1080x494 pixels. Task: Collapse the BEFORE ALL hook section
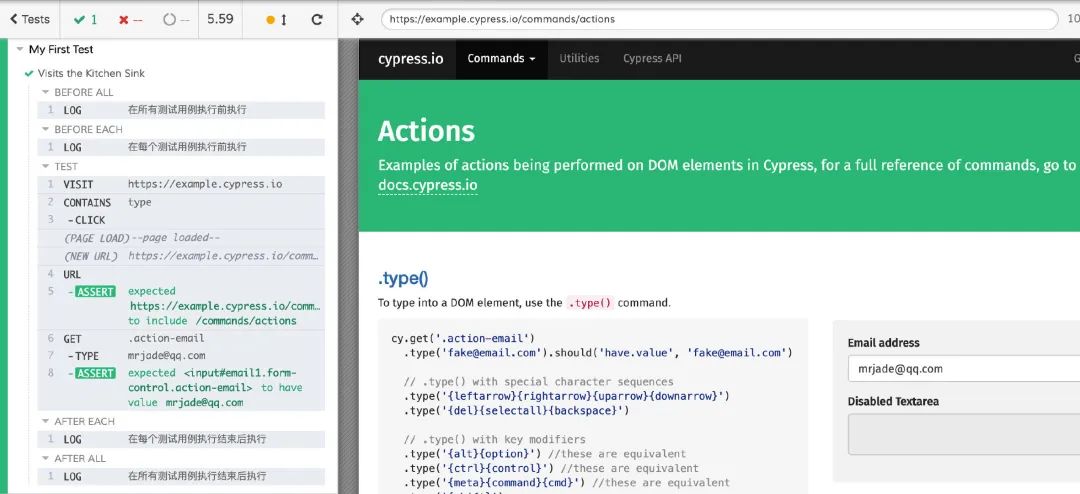pos(77,92)
